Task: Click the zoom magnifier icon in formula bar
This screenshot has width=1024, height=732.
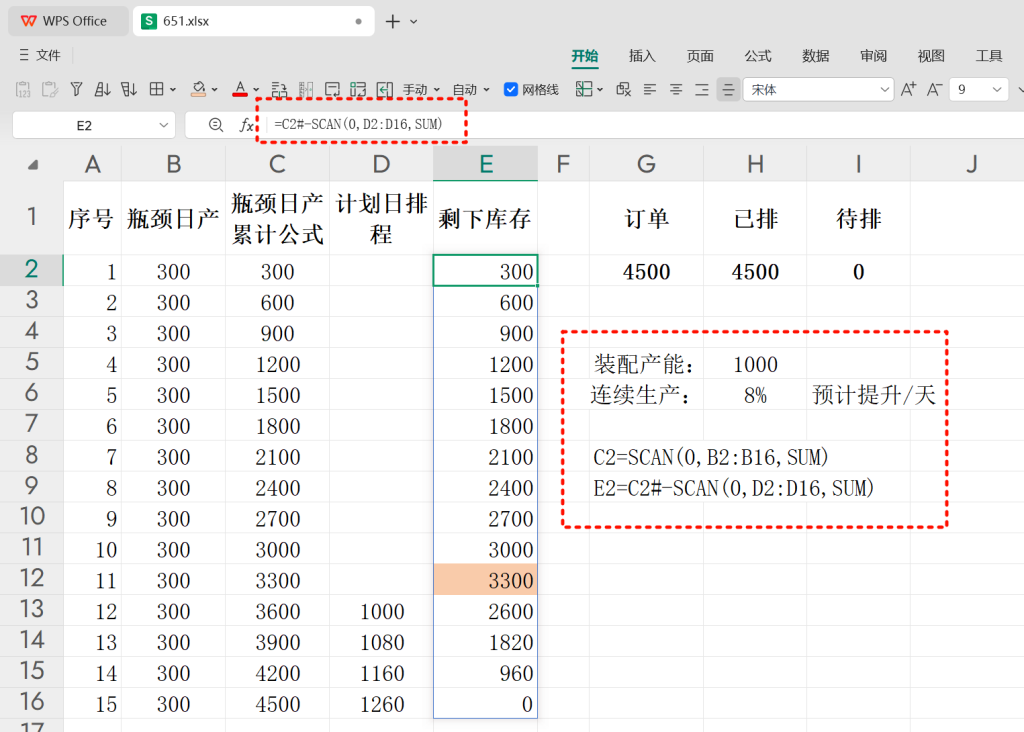Action: click(216, 125)
